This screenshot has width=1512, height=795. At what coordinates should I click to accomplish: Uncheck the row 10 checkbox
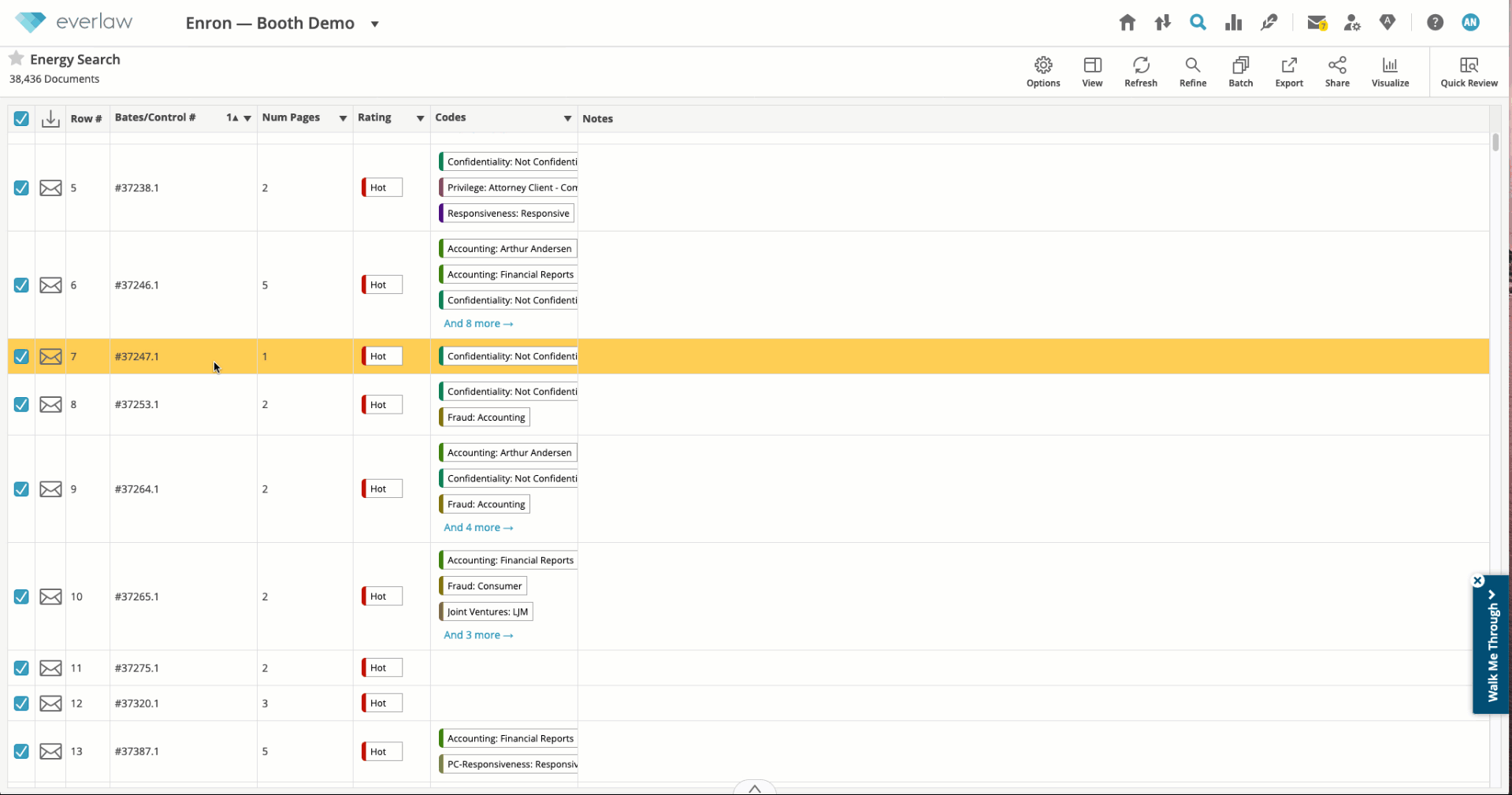21,596
